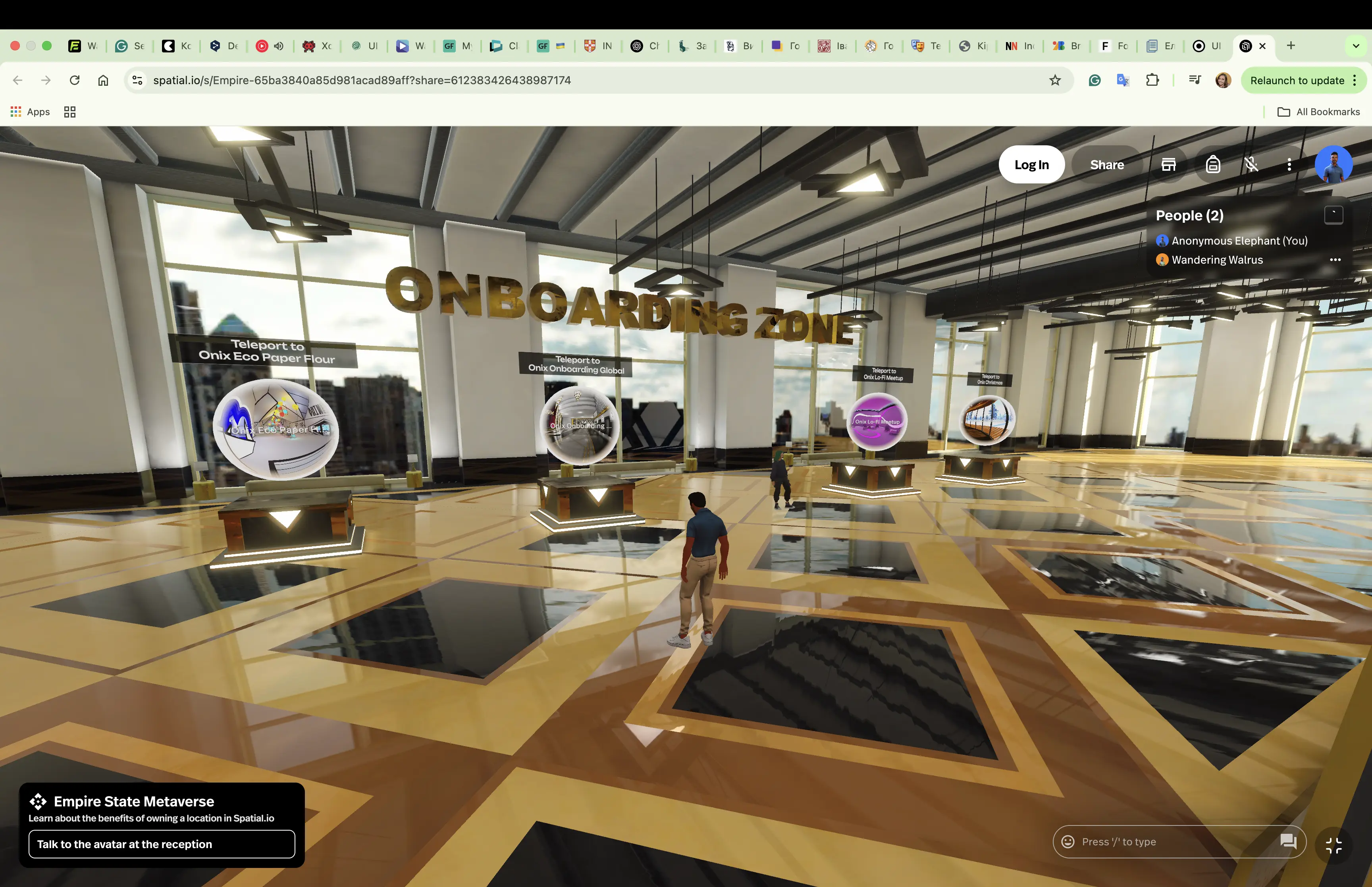Click the user avatar profile picture
Image resolution: width=1372 pixels, height=887 pixels.
coord(1333,165)
